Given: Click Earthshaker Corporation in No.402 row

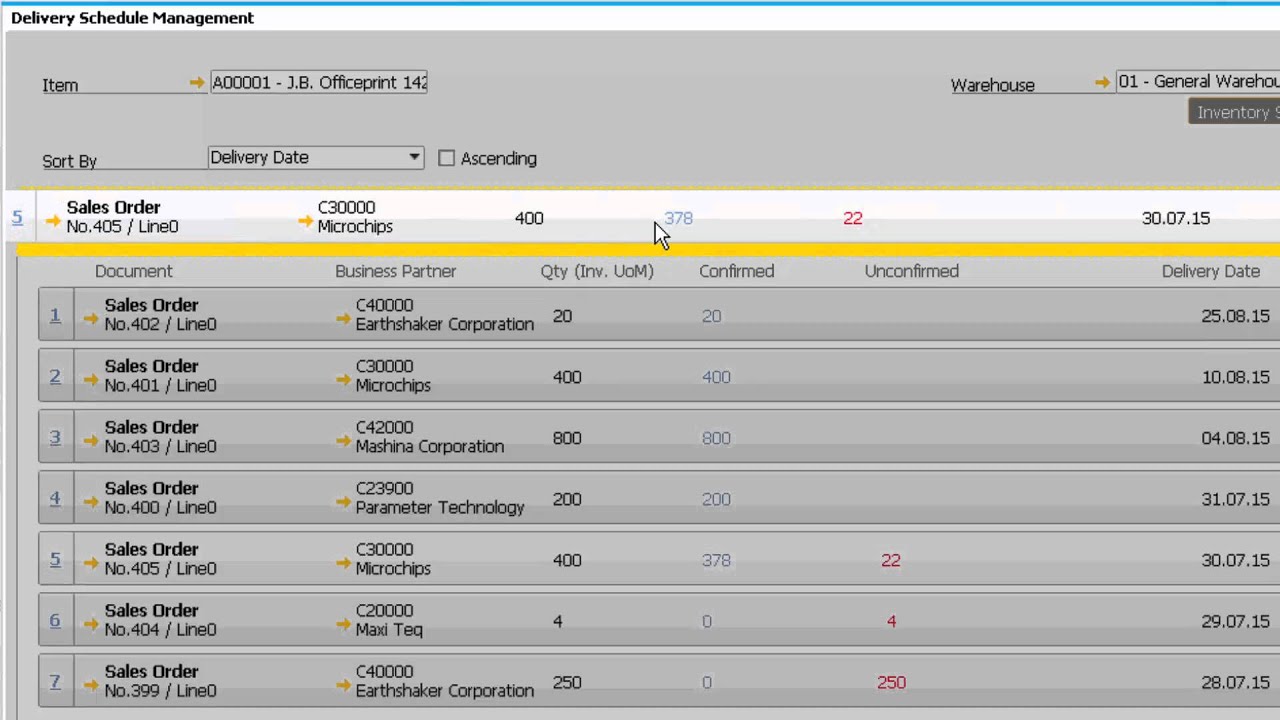Looking at the screenshot, I should coord(445,324).
